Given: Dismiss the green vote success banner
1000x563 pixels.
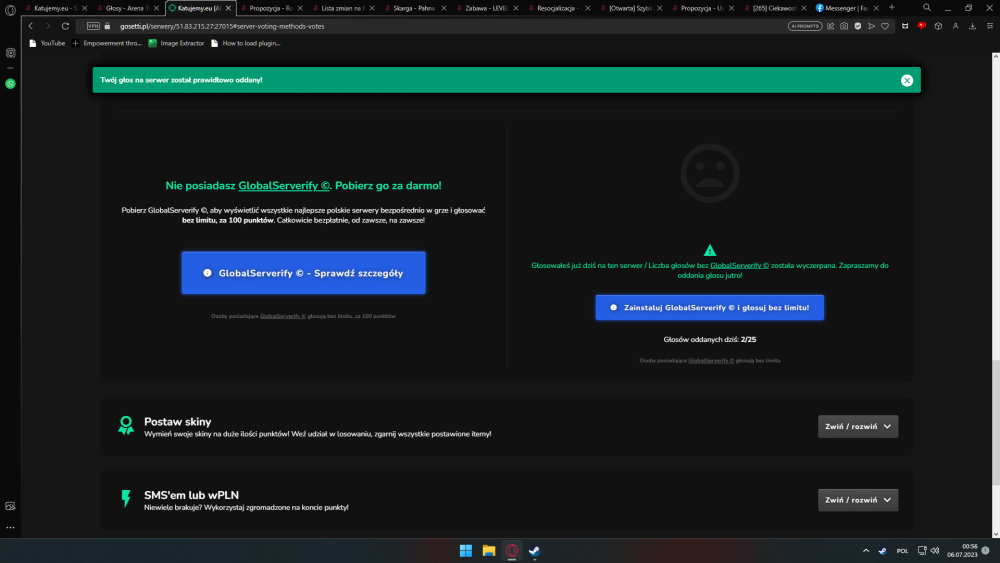Looking at the screenshot, I should [906, 80].
